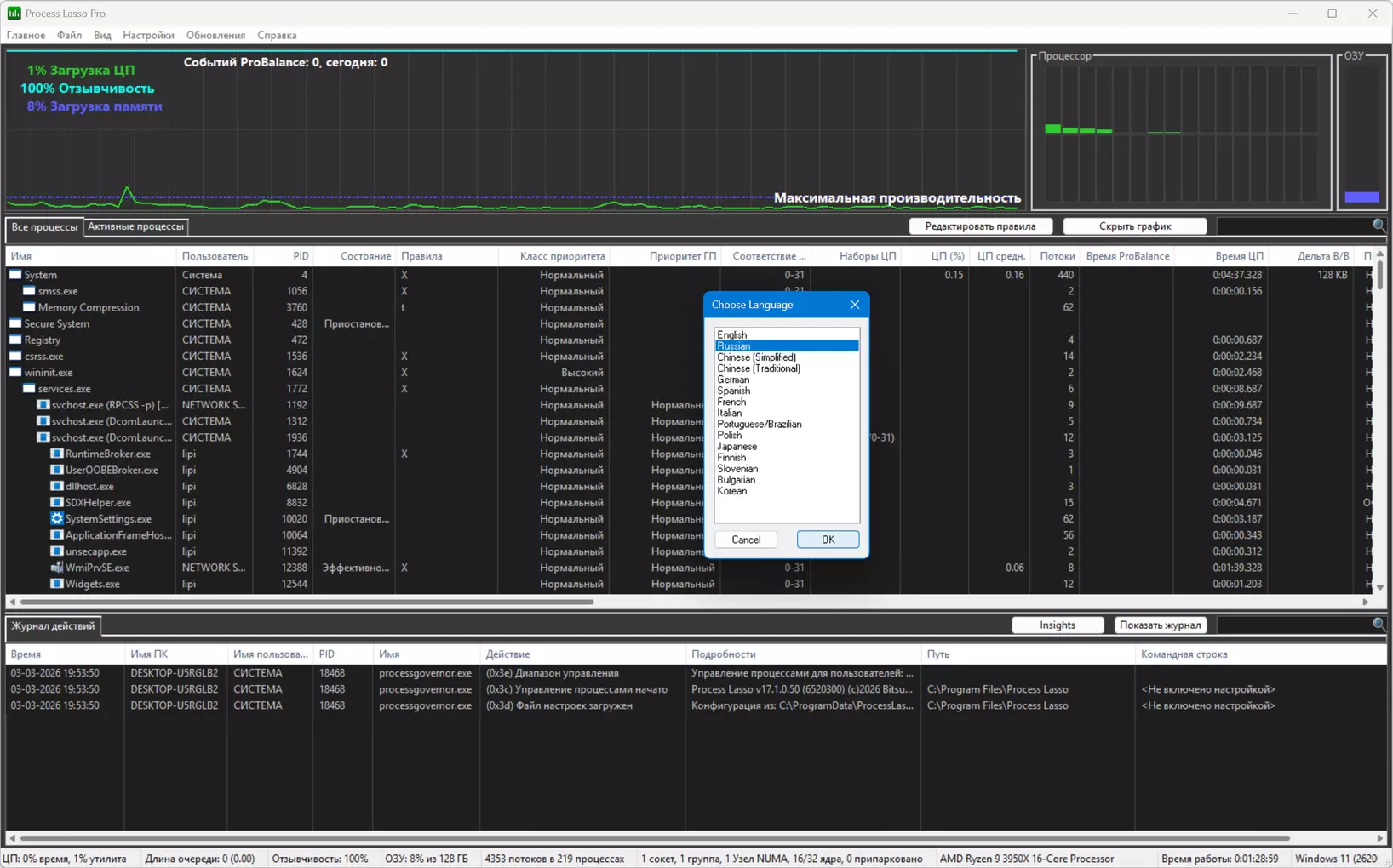Click the RuntimeBroker.exe process icon
The width and height of the screenshot is (1393, 868).
57,454
